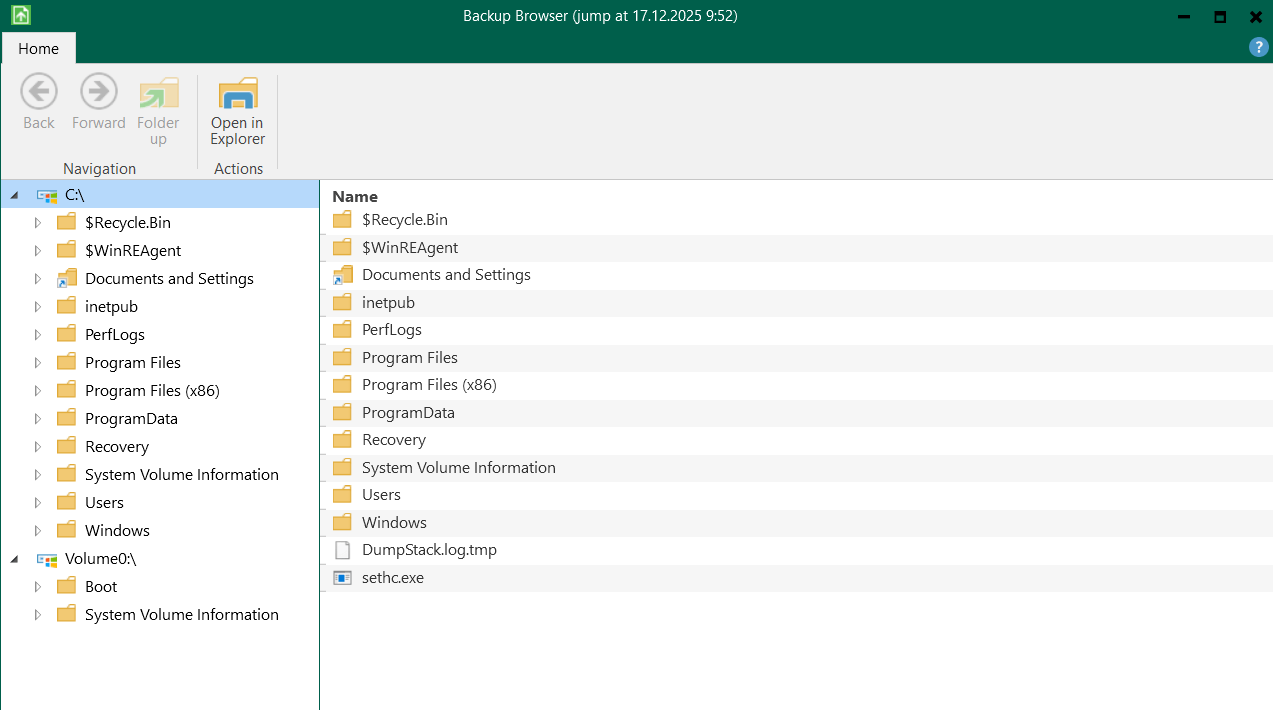Select inetpub folder in file list
Image resolution: width=1273 pixels, height=710 pixels.
388,303
